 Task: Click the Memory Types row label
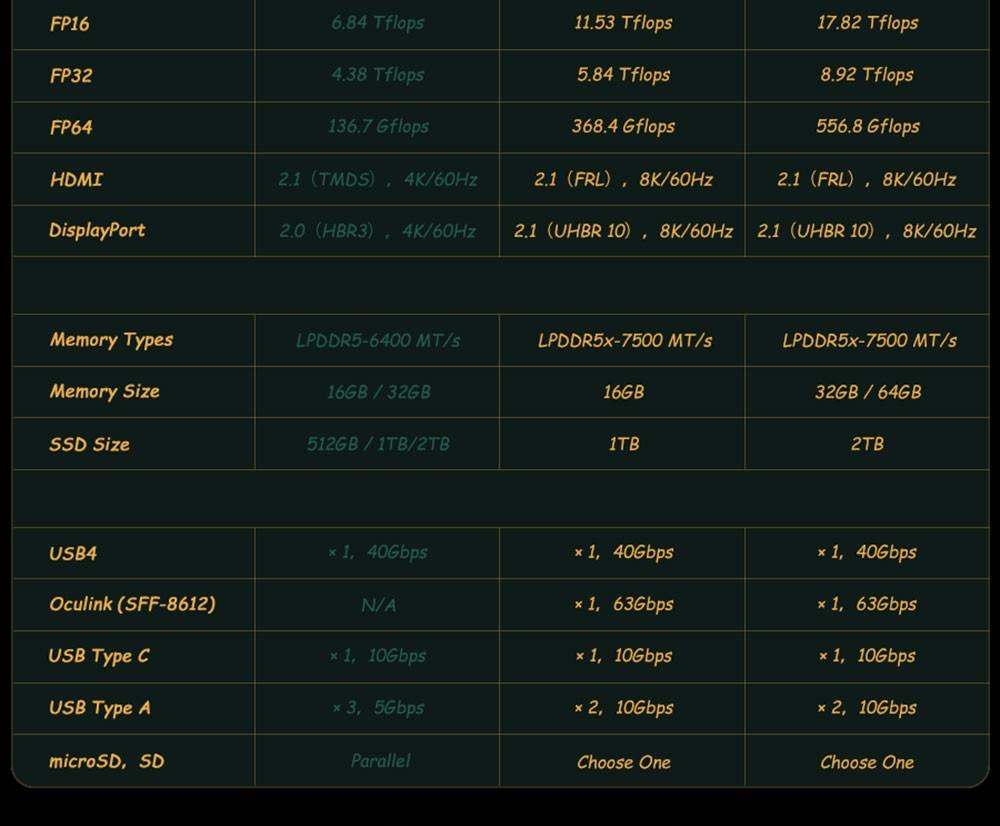pyautogui.click(x=111, y=340)
